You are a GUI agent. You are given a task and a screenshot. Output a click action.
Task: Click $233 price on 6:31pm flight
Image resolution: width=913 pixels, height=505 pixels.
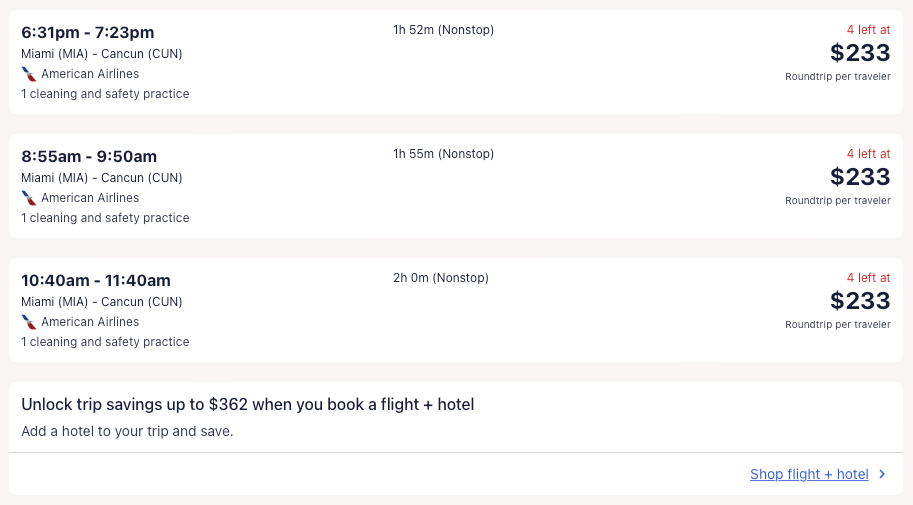point(860,53)
